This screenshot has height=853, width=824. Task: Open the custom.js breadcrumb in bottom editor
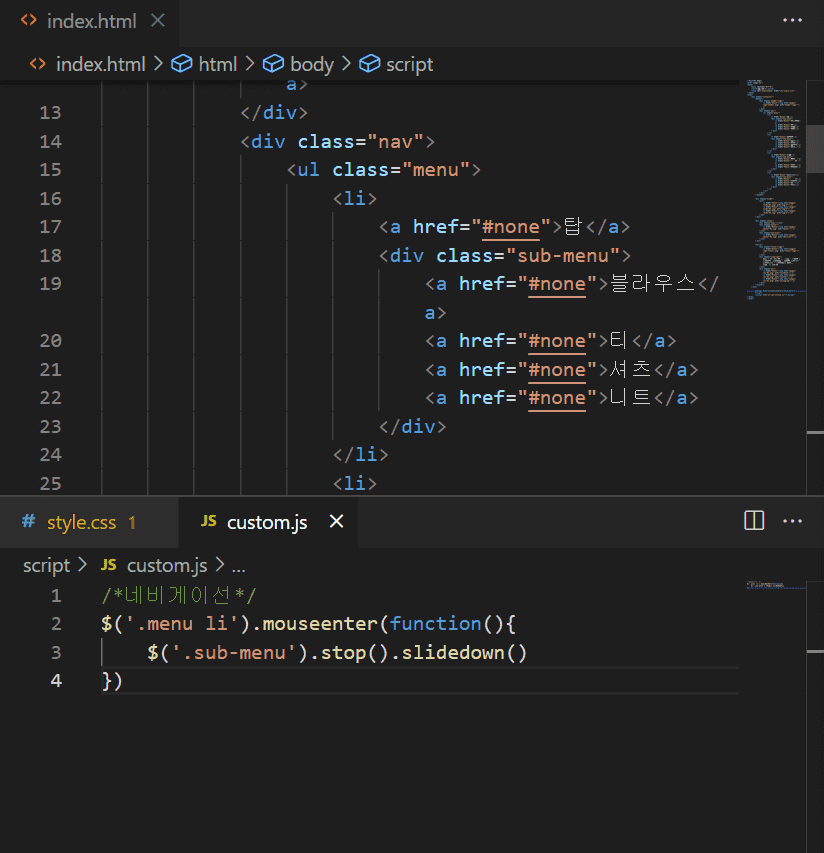(x=166, y=566)
